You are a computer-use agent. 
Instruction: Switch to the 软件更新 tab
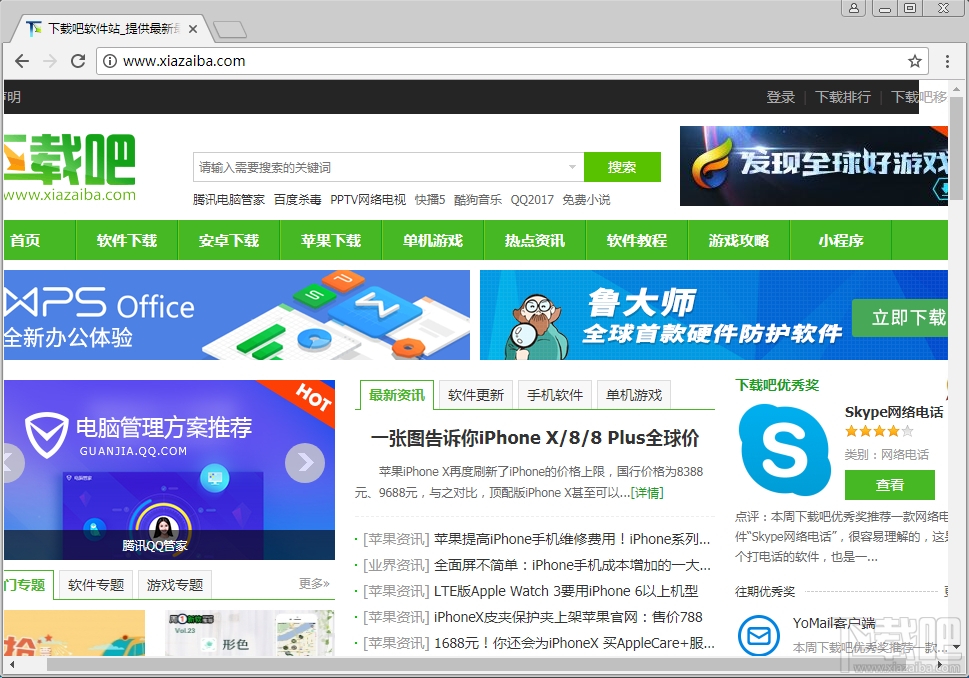coord(476,395)
